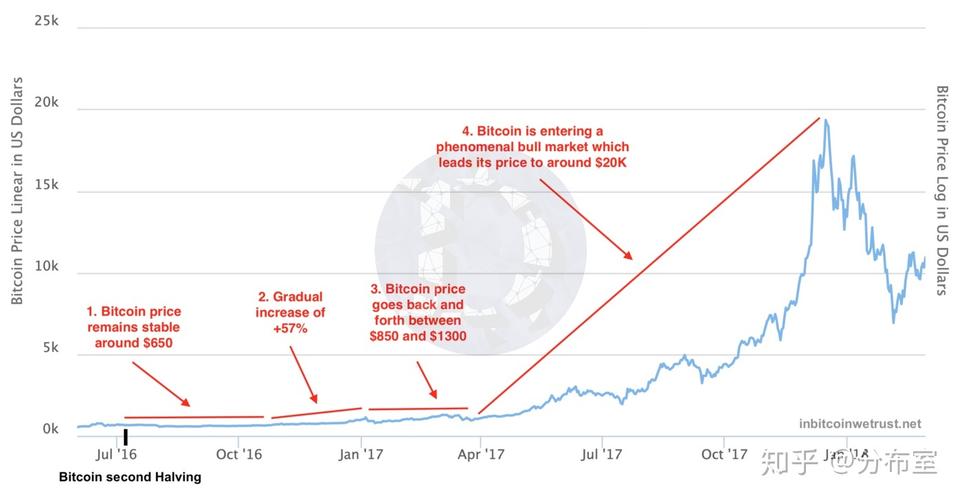This screenshot has width=962, height=500.
Task: Click the "10k" y-axis label
Action: (47, 267)
